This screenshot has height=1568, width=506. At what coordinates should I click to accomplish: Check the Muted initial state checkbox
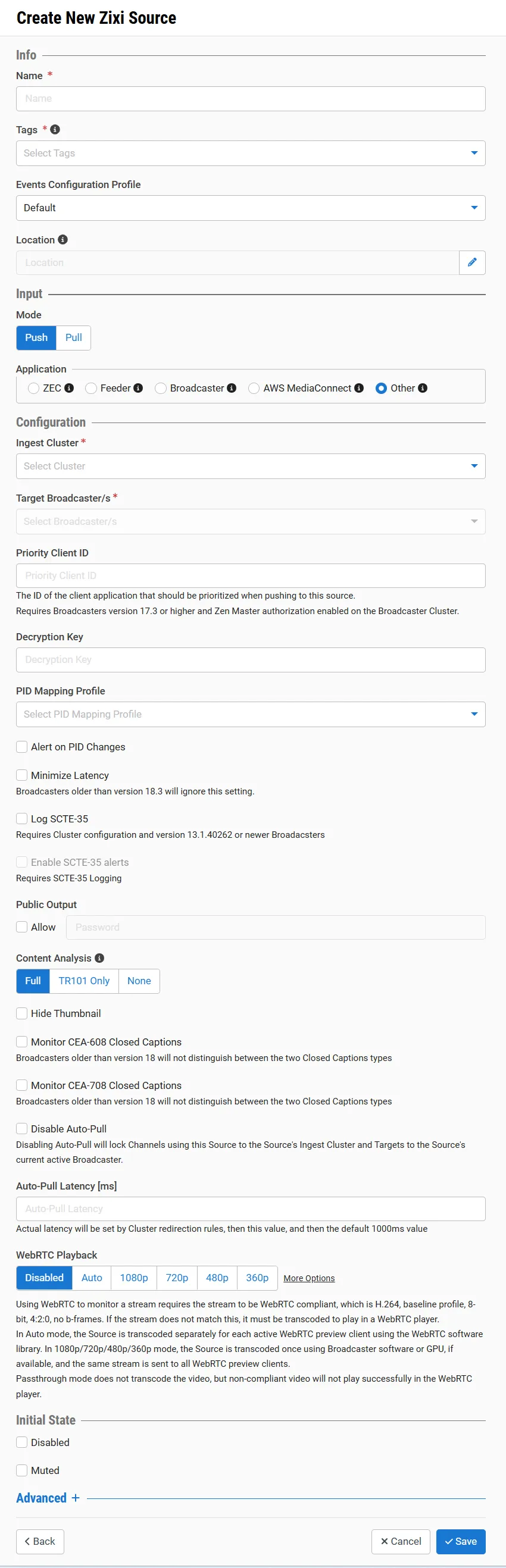pyautogui.click(x=22, y=1470)
